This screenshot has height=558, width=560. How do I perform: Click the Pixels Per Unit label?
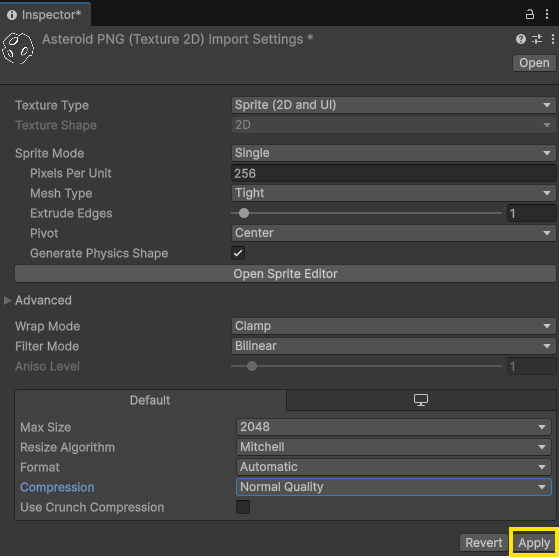71,173
